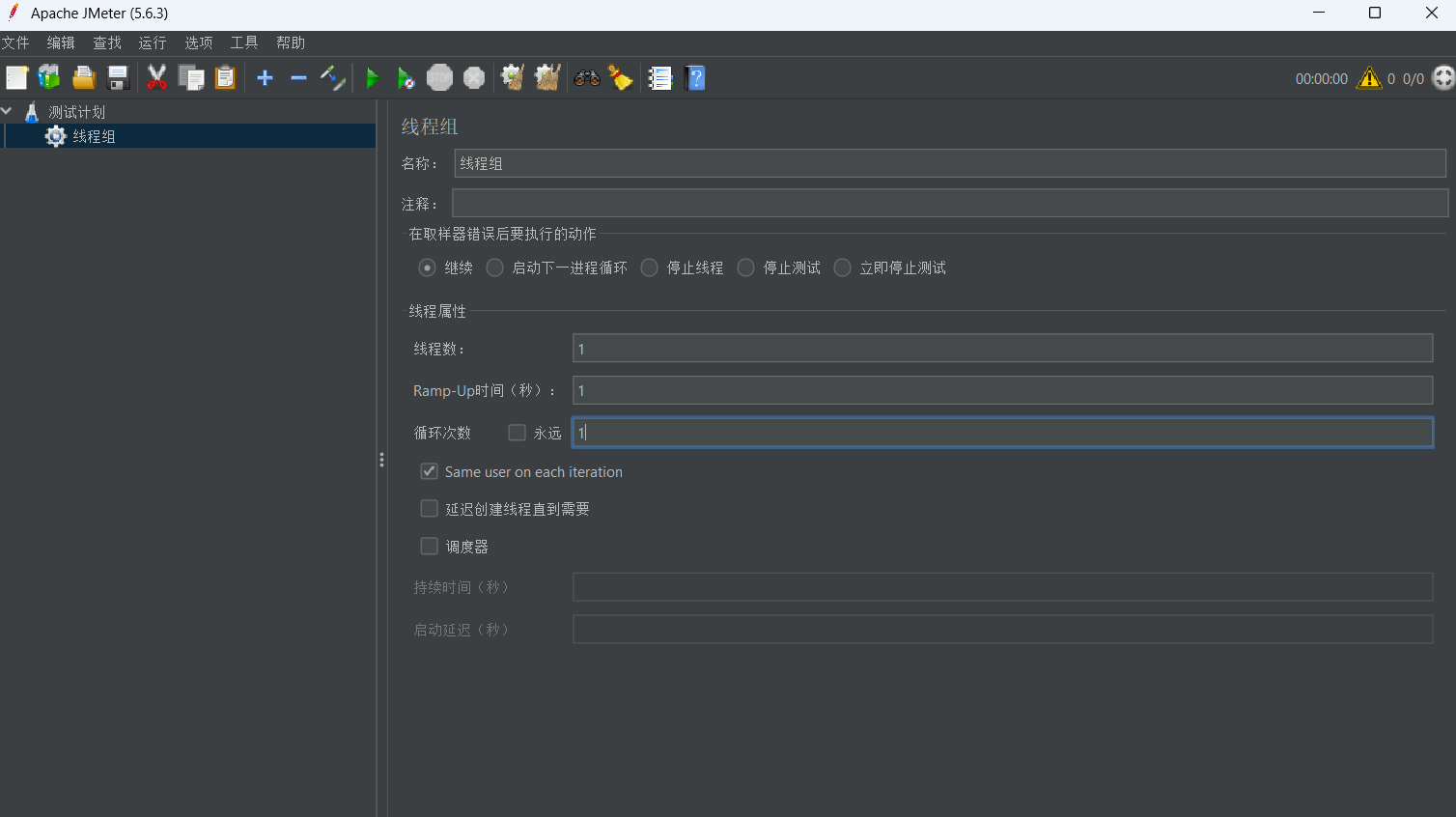This screenshot has height=817, width=1456.
Task: Click the Paste clipboard icon
Action: pyautogui.click(x=225, y=78)
